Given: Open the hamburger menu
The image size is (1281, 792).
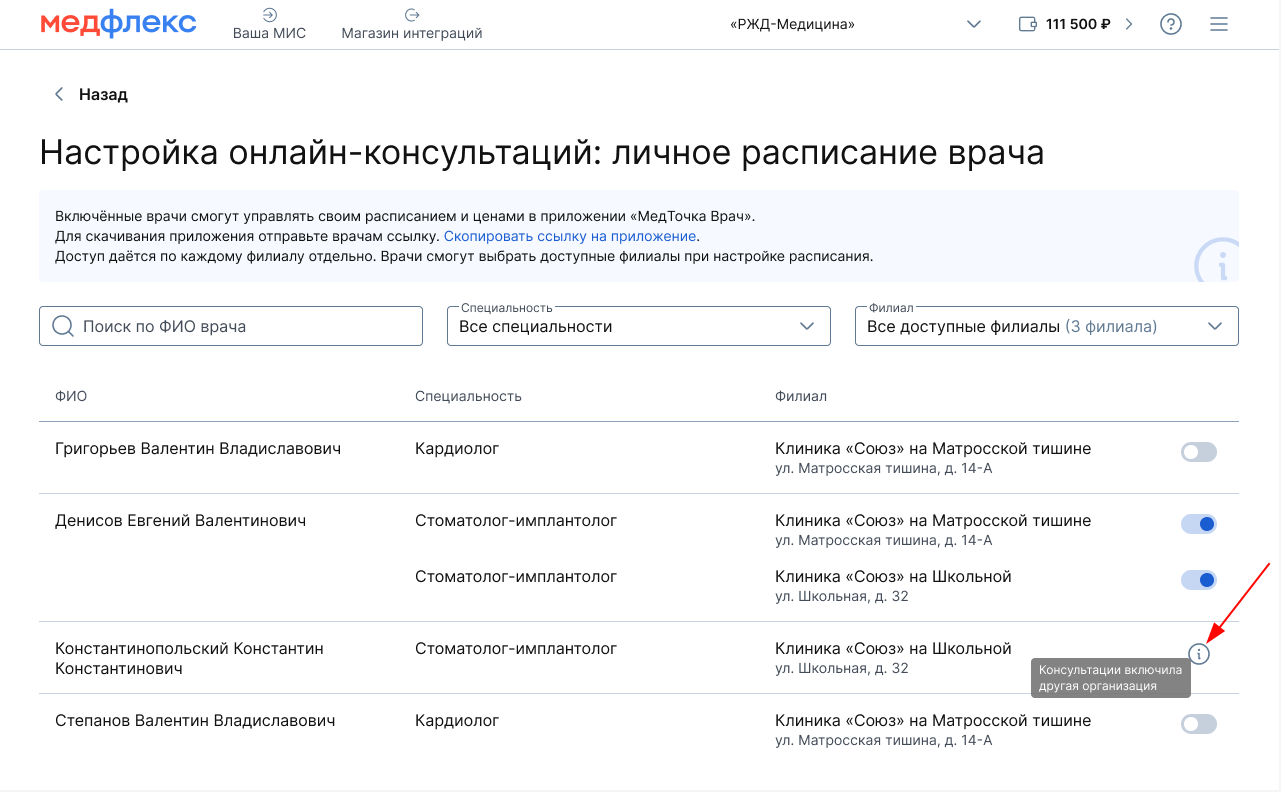Looking at the screenshot, I should (1218, 24).
